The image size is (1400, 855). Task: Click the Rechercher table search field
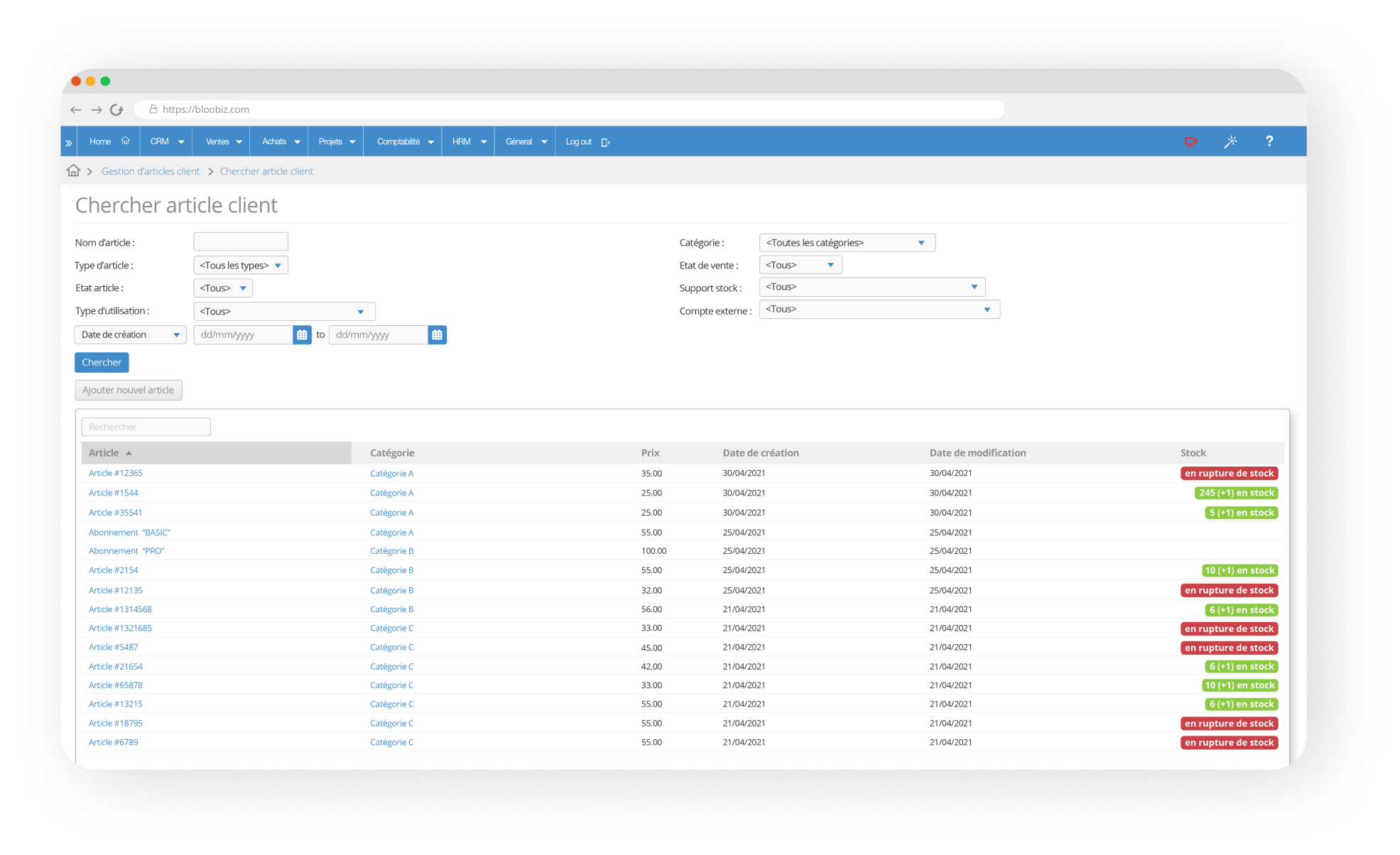pyautogui.click(x=146, y=427)
